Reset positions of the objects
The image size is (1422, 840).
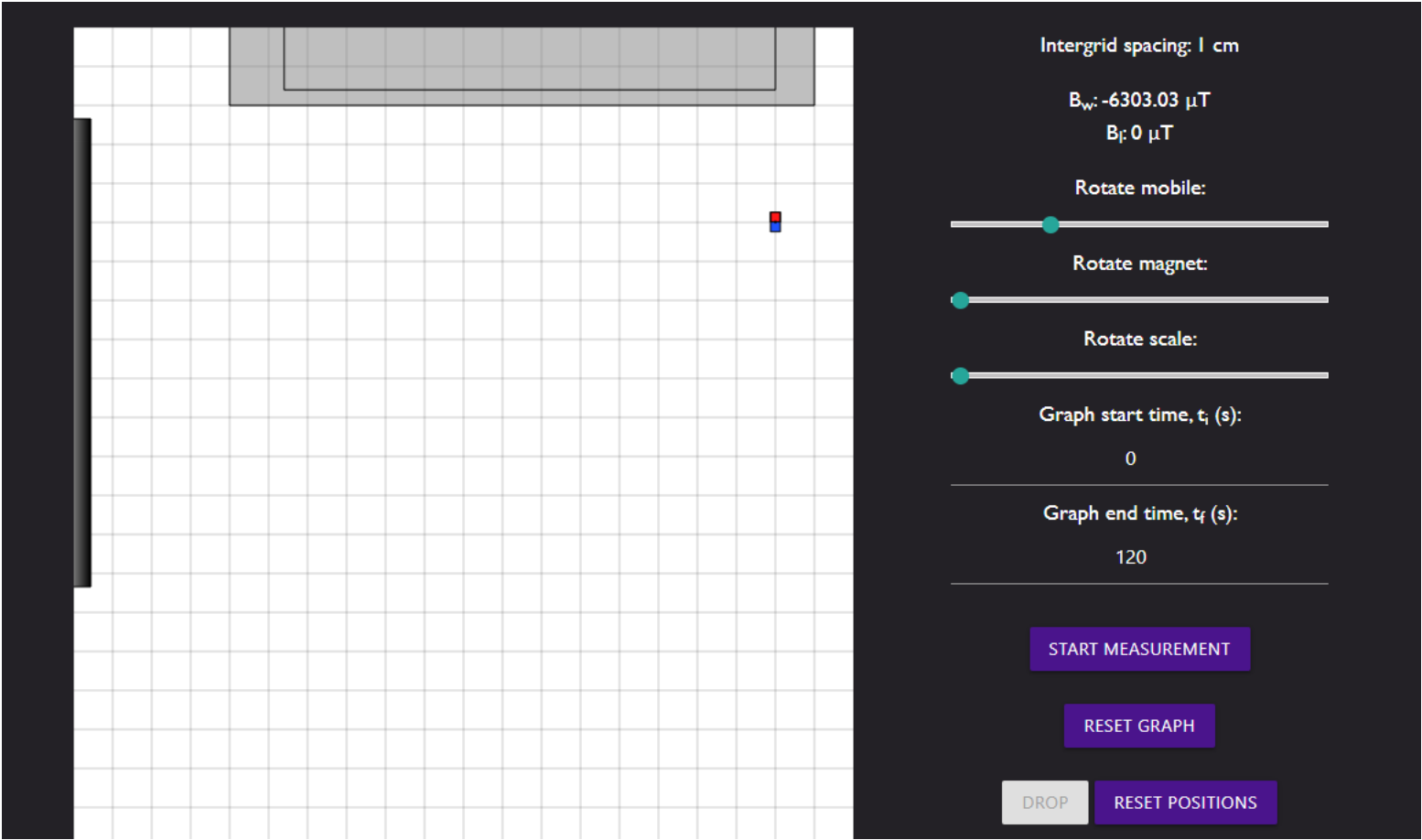pos(1185,802)
